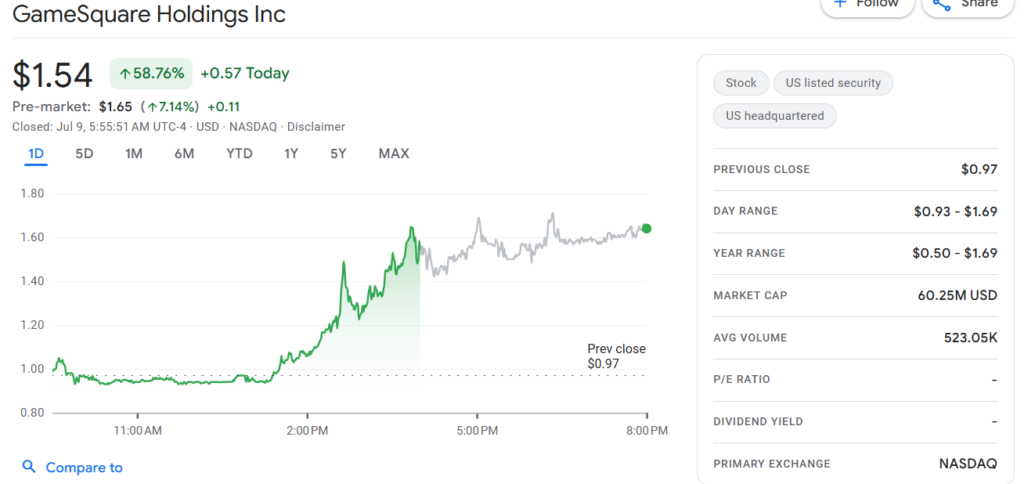Switch chart to 5D range
1024x484 pixels.
click(x=84, y=154)
